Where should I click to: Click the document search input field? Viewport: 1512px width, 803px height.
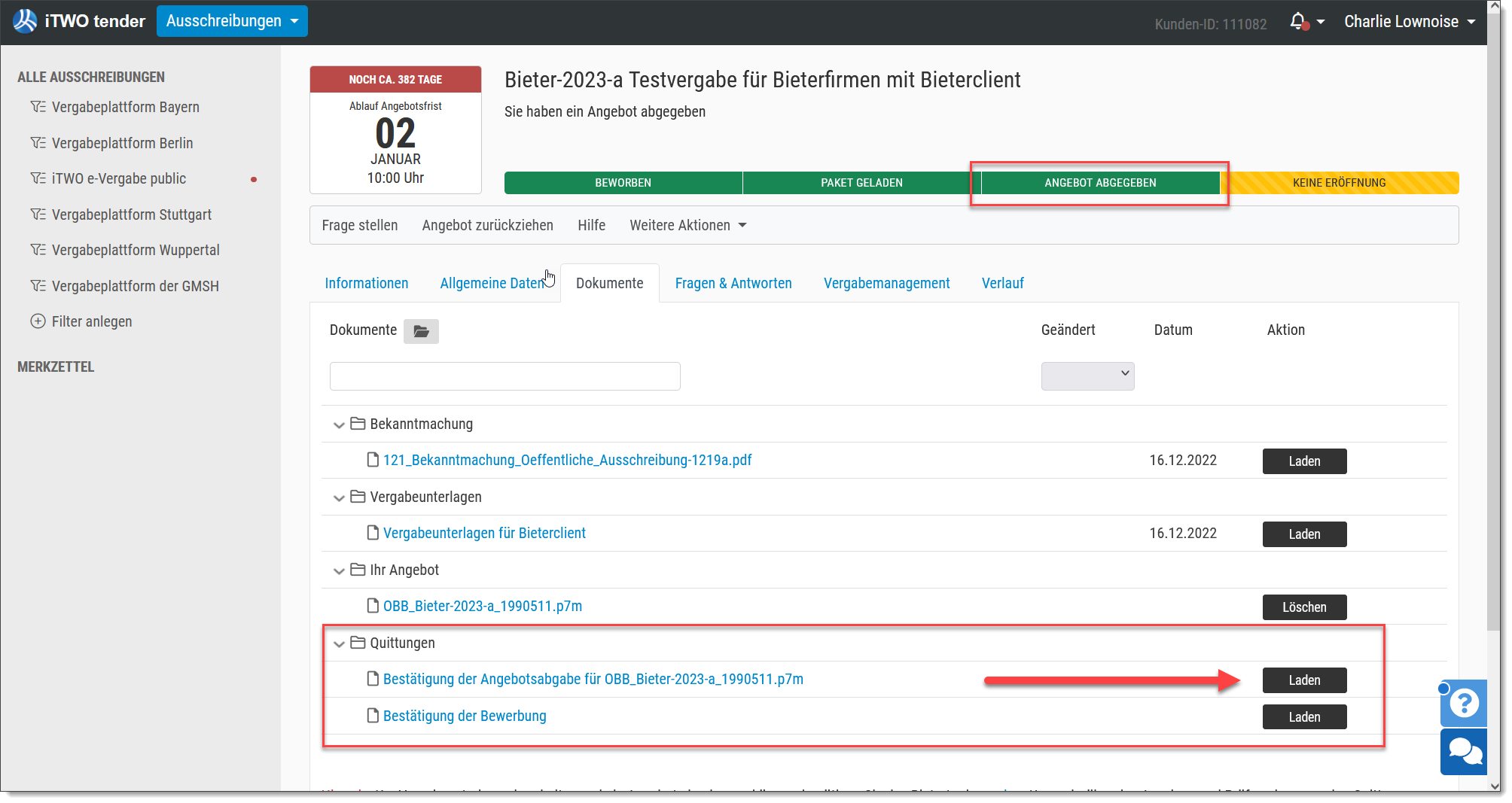click(505, 376)
